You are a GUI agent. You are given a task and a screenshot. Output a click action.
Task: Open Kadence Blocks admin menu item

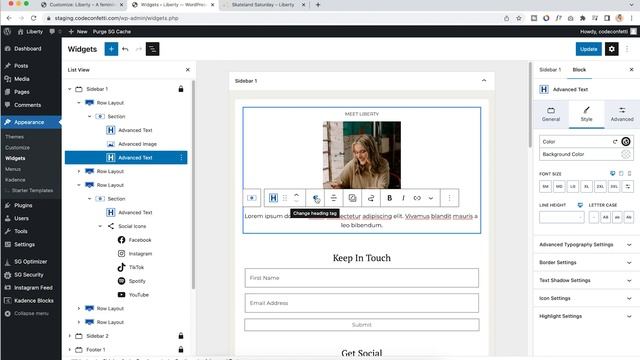(x=33, y=300)
